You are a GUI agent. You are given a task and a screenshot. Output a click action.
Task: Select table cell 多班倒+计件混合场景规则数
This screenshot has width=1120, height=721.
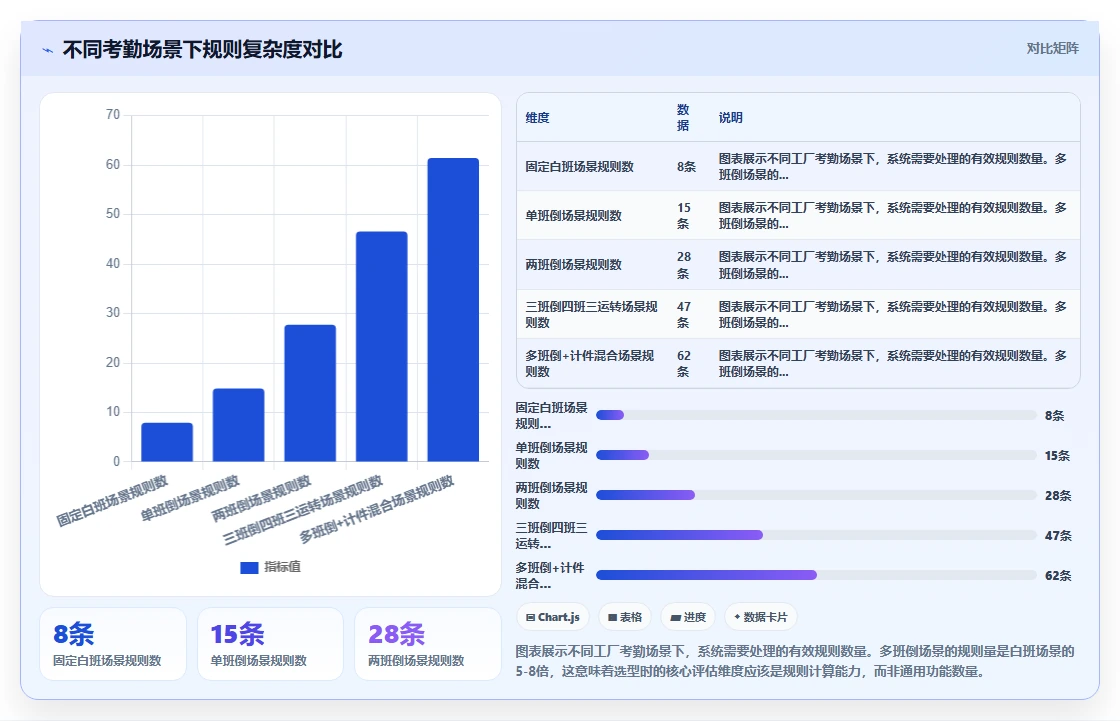[590, 364]
